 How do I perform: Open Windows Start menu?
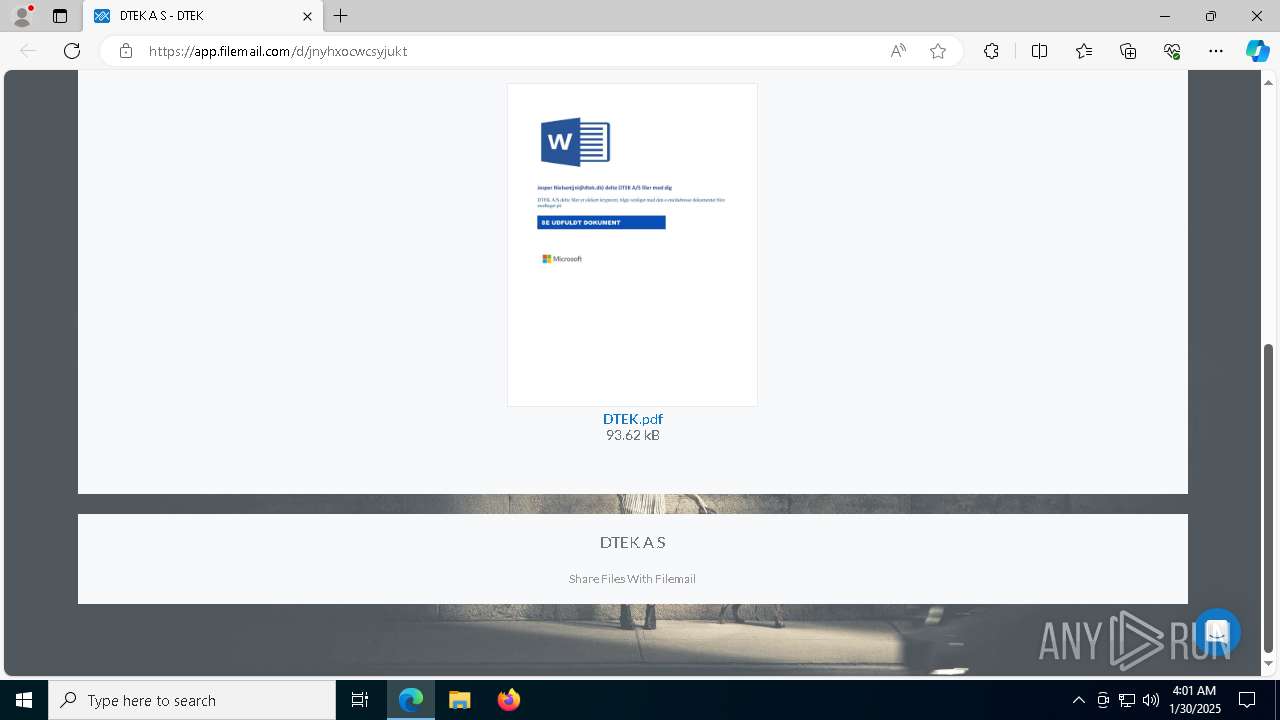coord(24,700)
